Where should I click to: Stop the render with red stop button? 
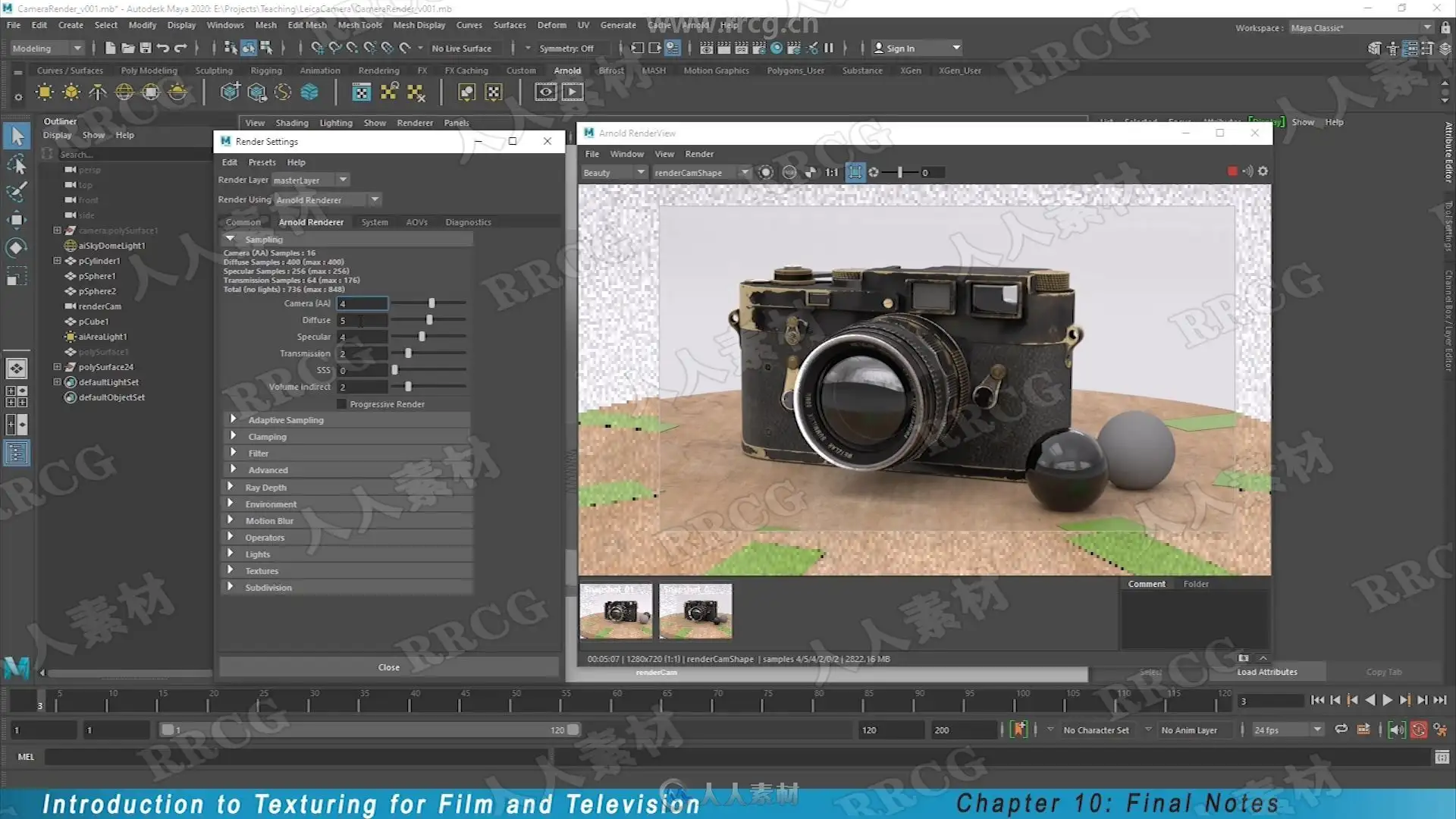tap(1232, 171)
